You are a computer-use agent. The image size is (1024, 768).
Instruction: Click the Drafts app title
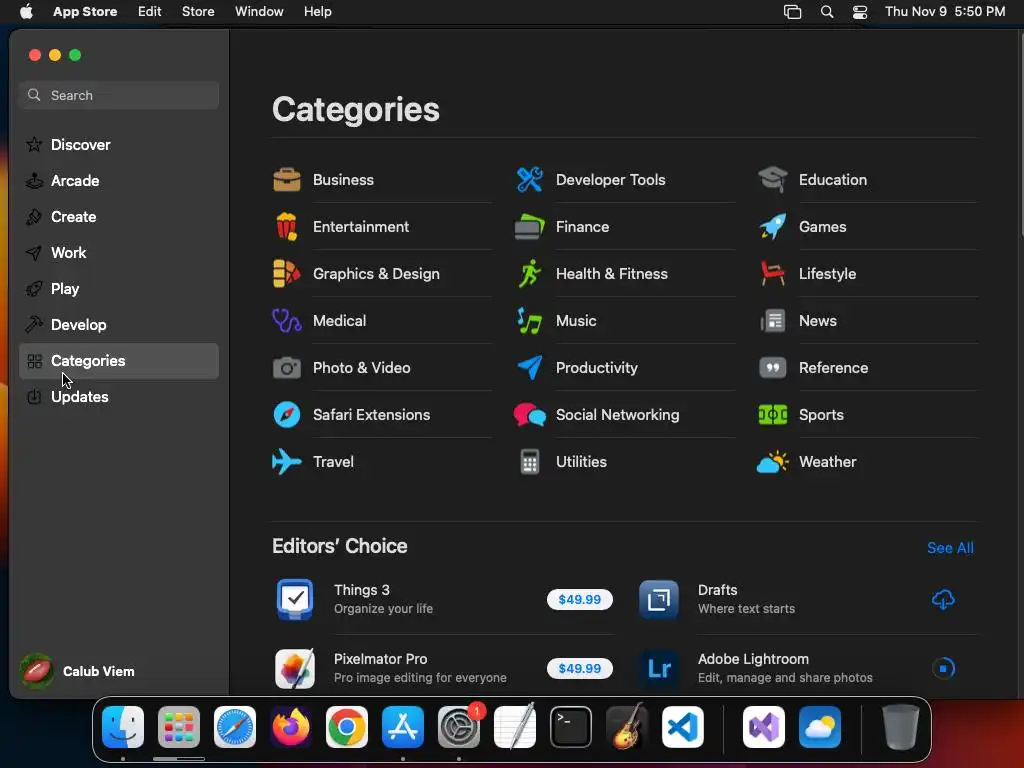[x=718, y=590]
